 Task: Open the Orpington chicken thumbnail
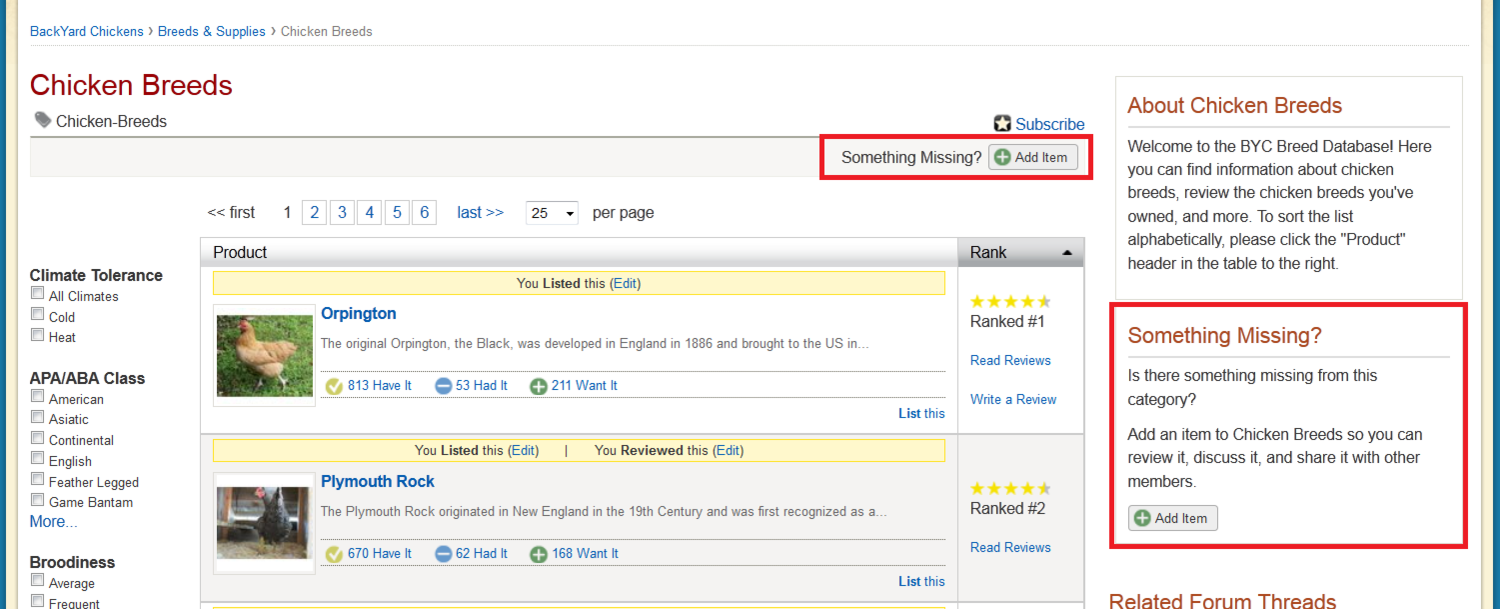pyautogui.click(x=264, y=355)
